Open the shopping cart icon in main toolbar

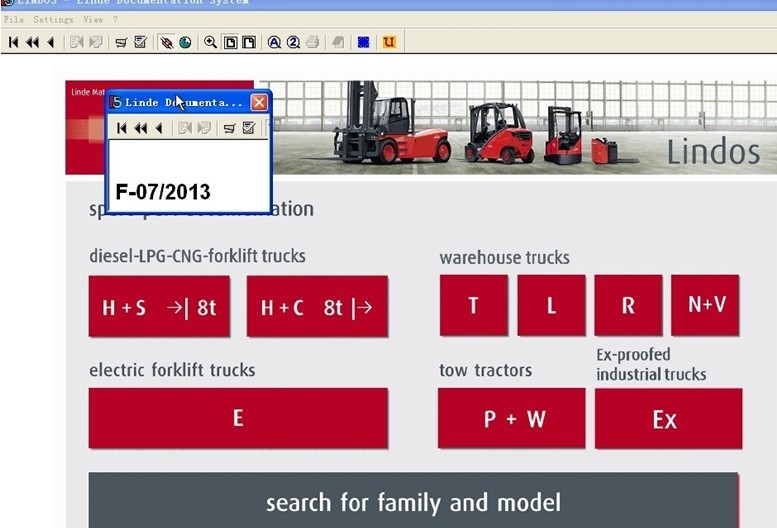[x=121, y=43]
